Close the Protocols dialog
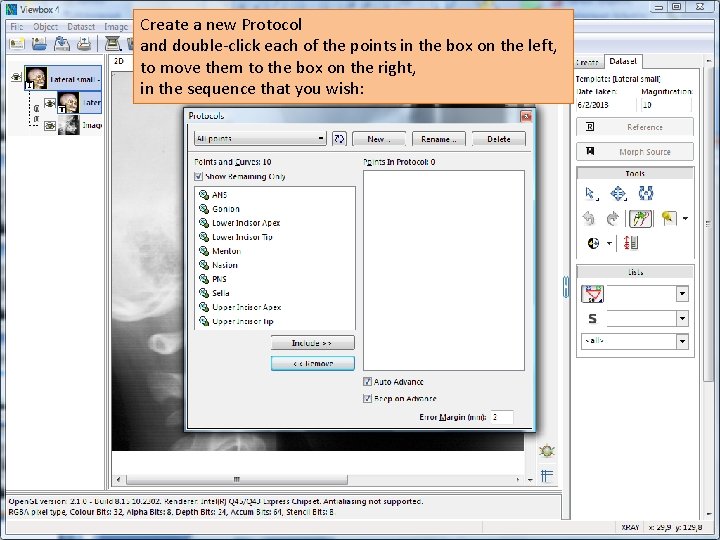This screenshot has height=540, width=720. coord(526,116)
